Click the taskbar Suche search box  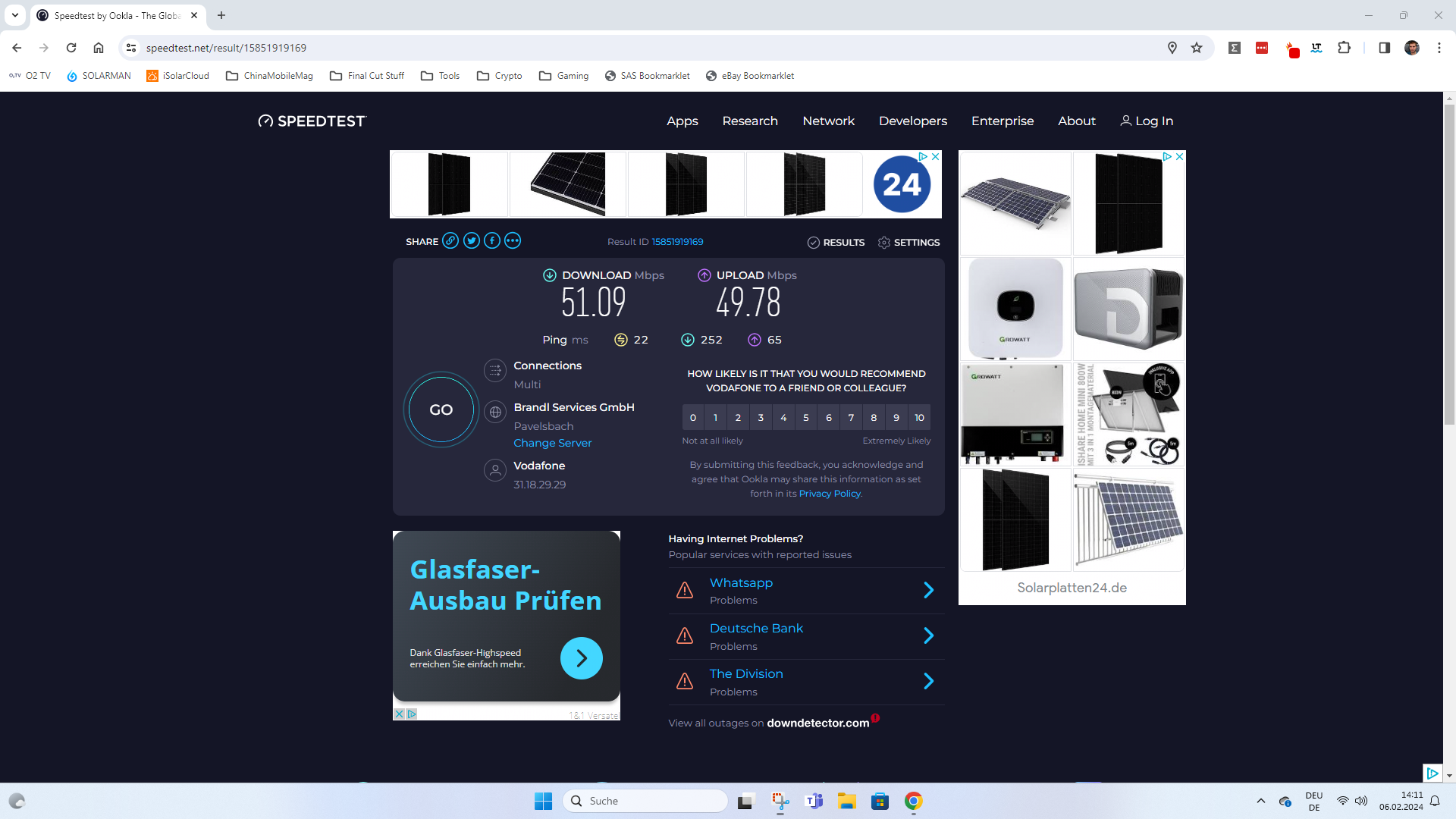pos(645,801)
